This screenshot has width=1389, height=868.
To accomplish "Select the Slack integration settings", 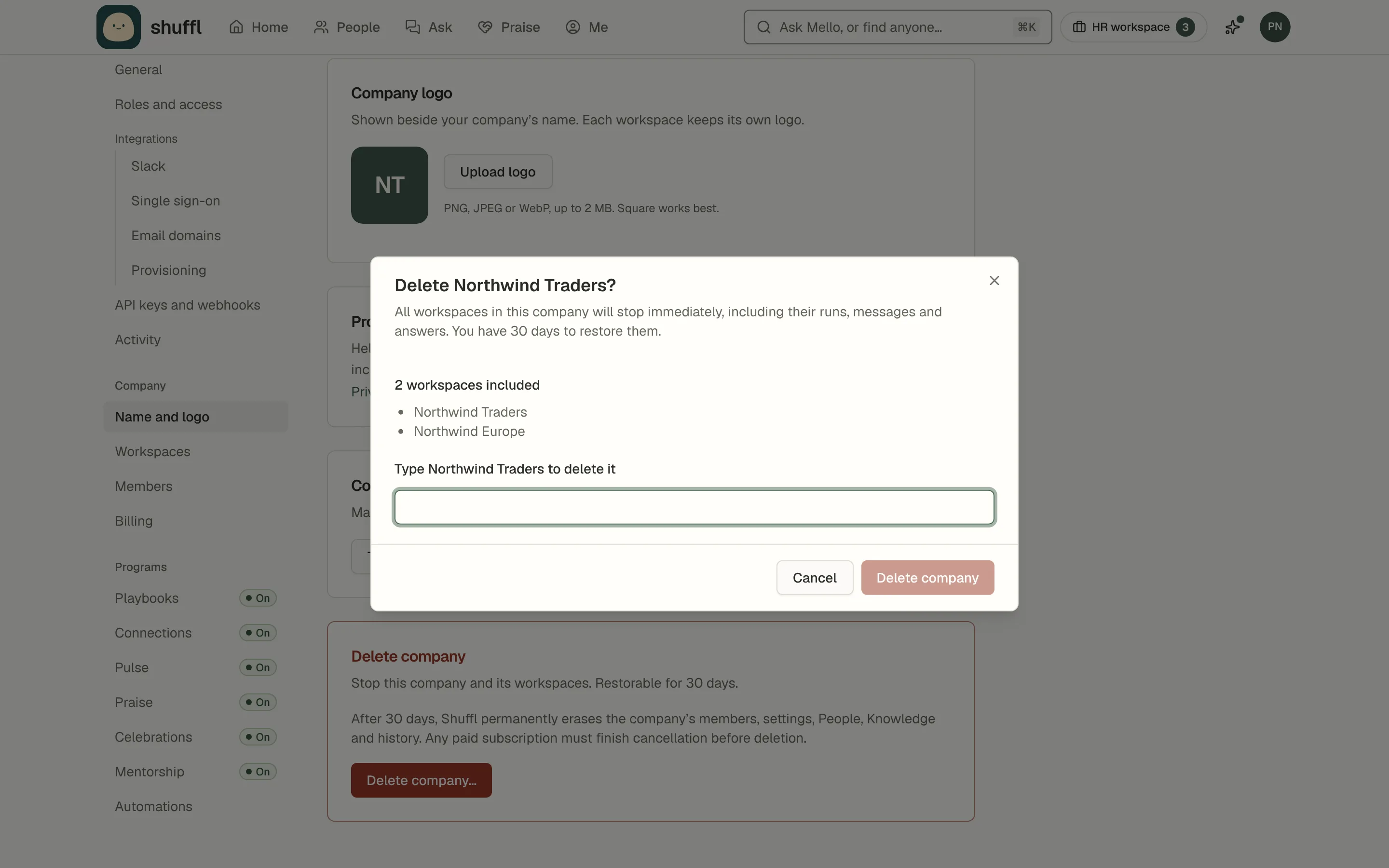I will (148, 166).
